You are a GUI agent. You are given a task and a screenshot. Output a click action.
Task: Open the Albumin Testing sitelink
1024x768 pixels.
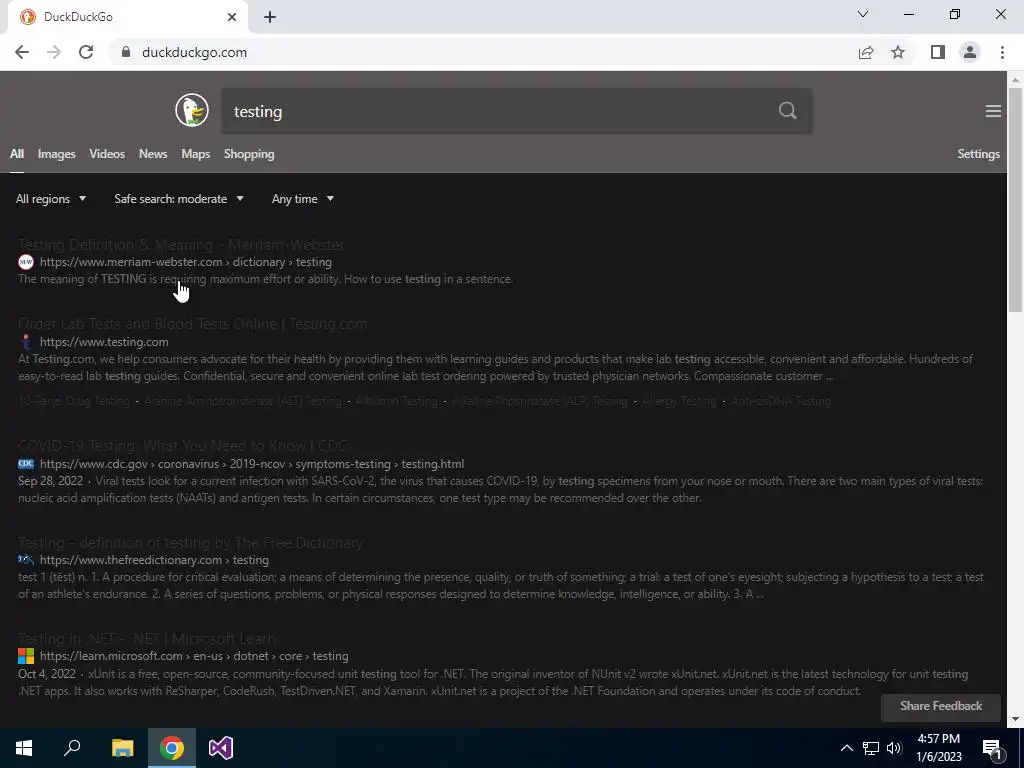pyautogui.click(x=396, y=401)
